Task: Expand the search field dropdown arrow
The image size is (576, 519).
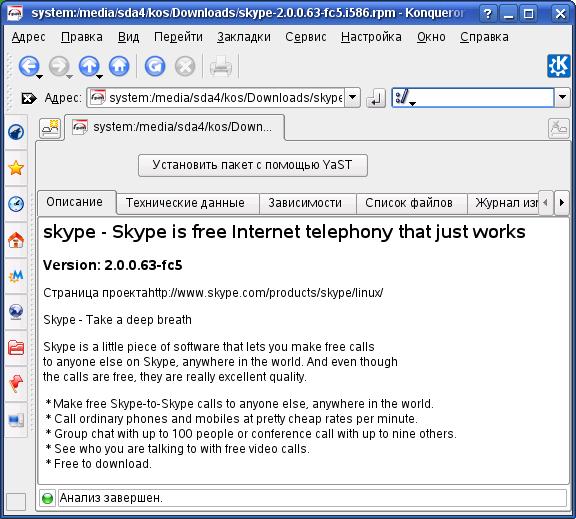Action: (562, 97)
